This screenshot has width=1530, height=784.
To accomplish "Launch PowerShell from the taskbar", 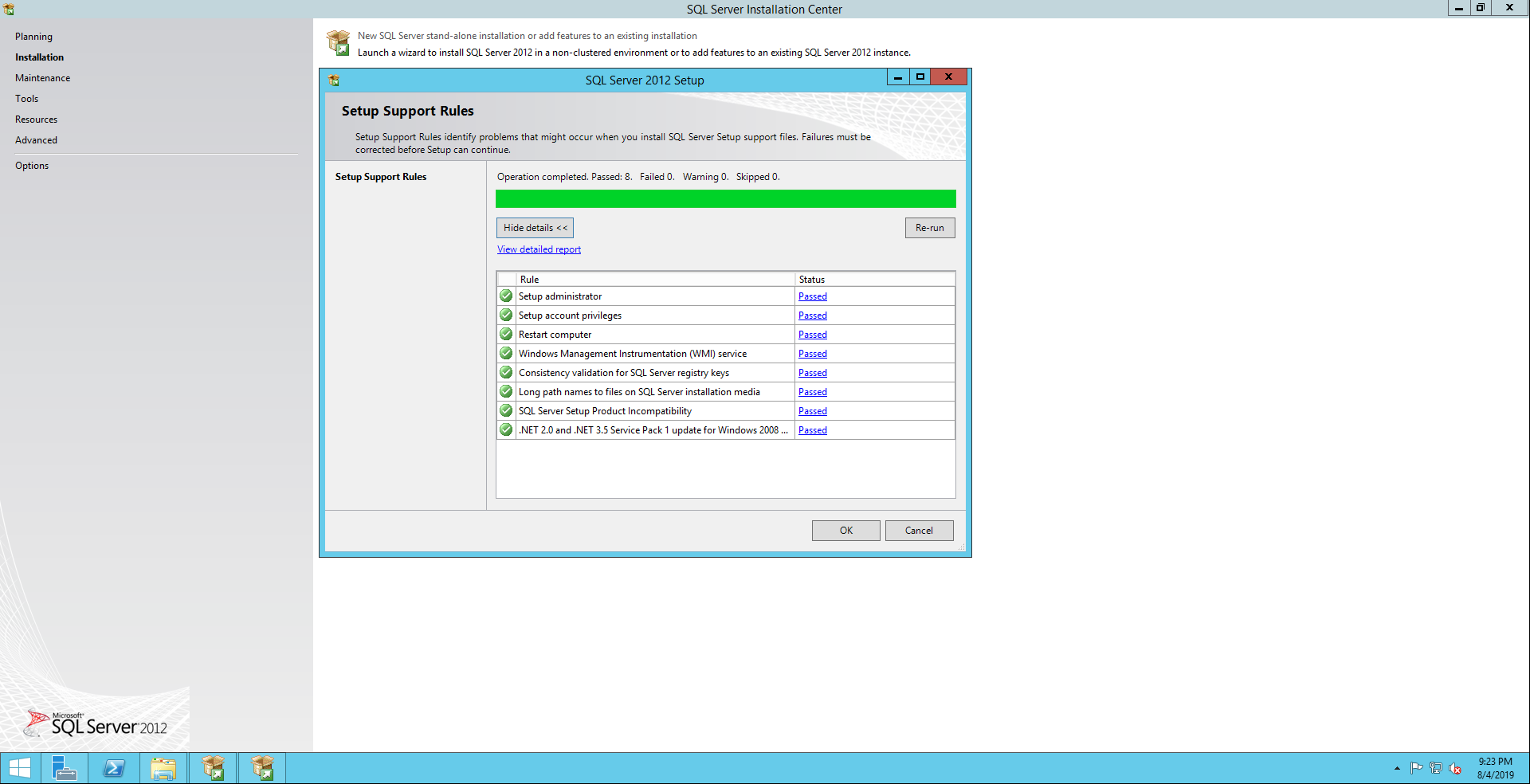I will point(114,768).
